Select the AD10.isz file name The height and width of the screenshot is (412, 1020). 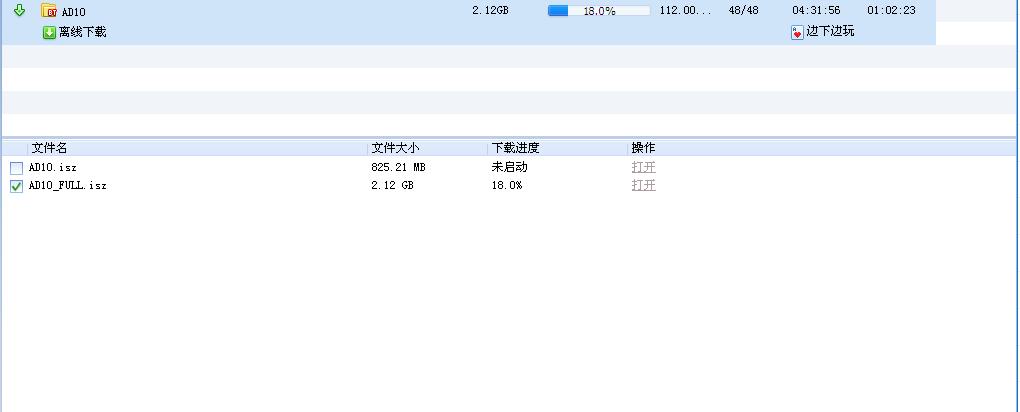[x=53, y=167]
